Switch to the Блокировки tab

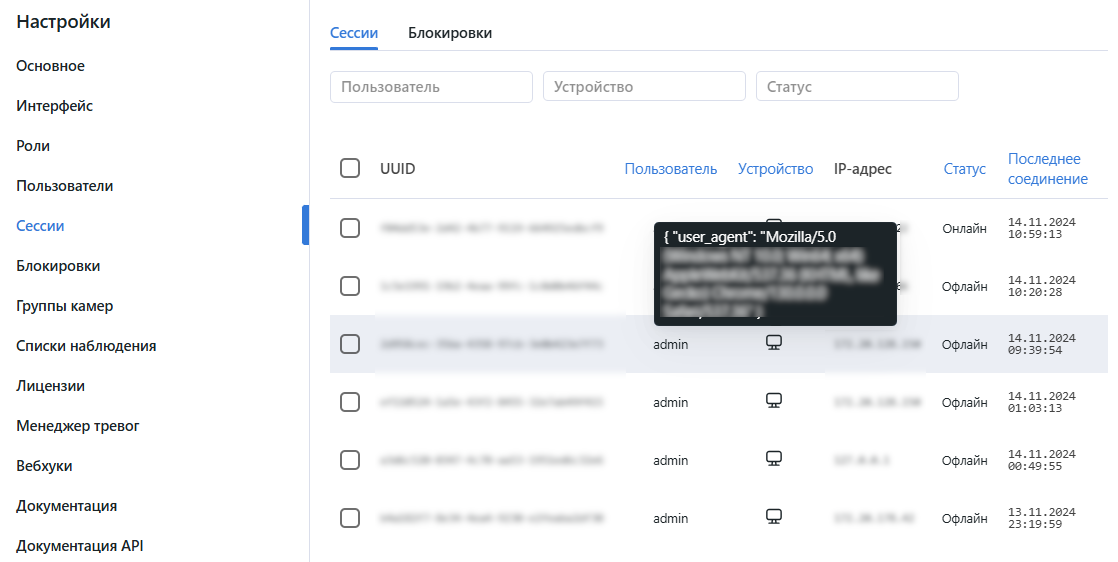(x=450, y=33)
